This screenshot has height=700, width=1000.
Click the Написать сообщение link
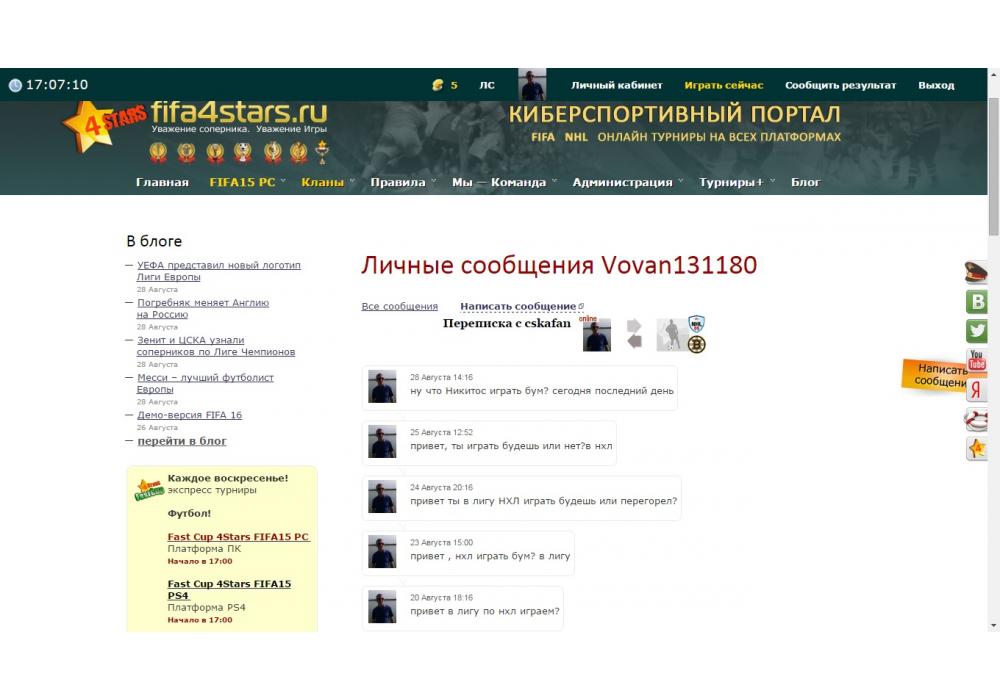point(518,306)
